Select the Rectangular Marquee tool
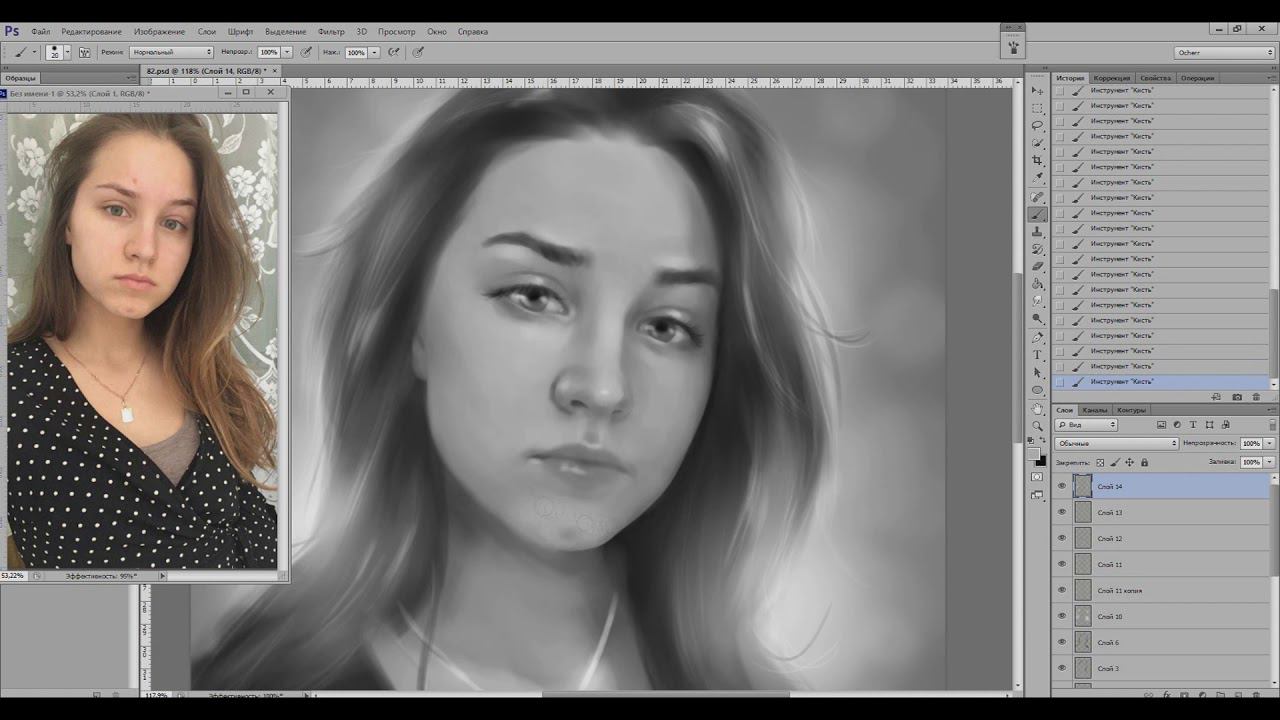Image resolution: width=1280 pixels, height=720 pixels. (1037, 108)
